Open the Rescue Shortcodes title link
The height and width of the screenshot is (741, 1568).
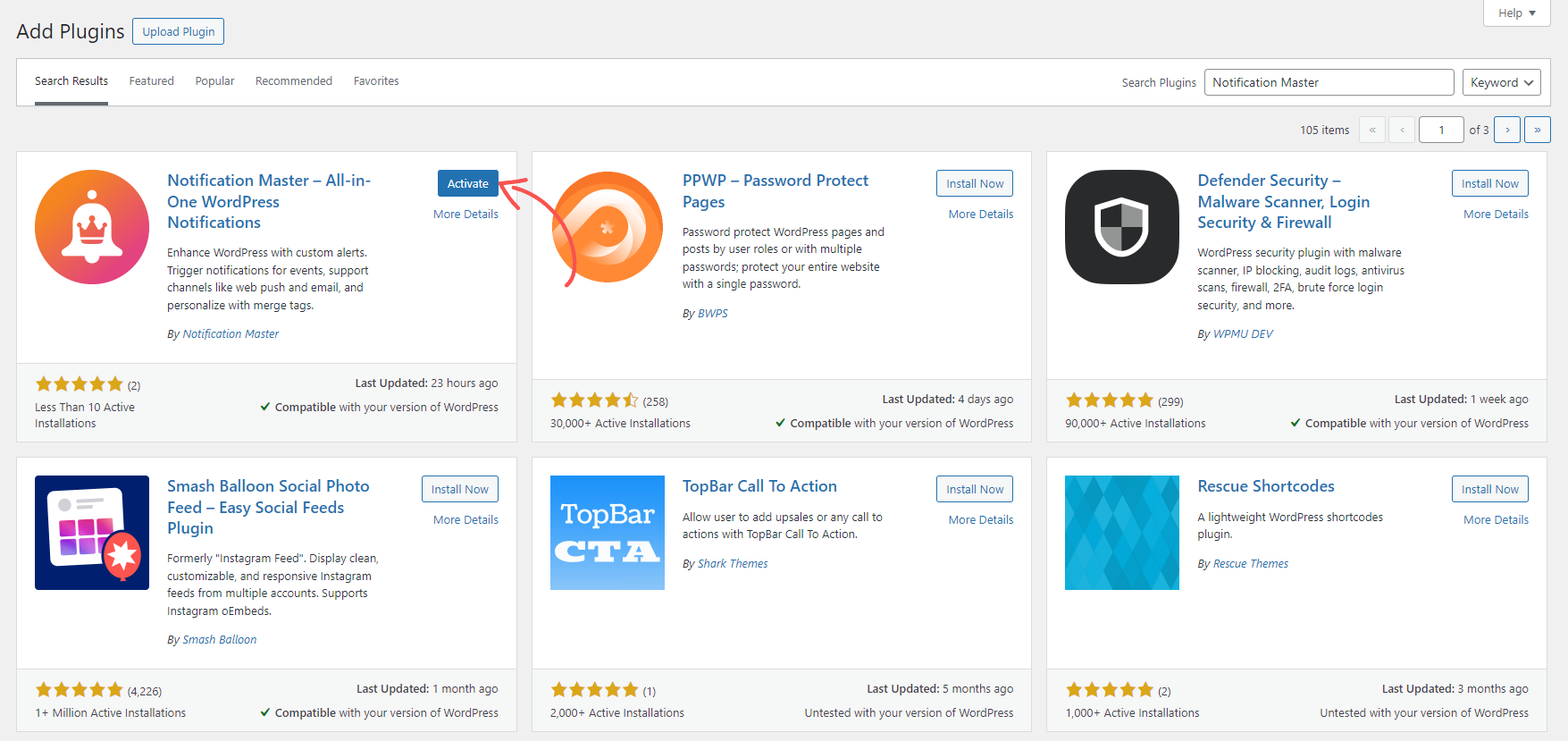click(x=1266, y=486)
